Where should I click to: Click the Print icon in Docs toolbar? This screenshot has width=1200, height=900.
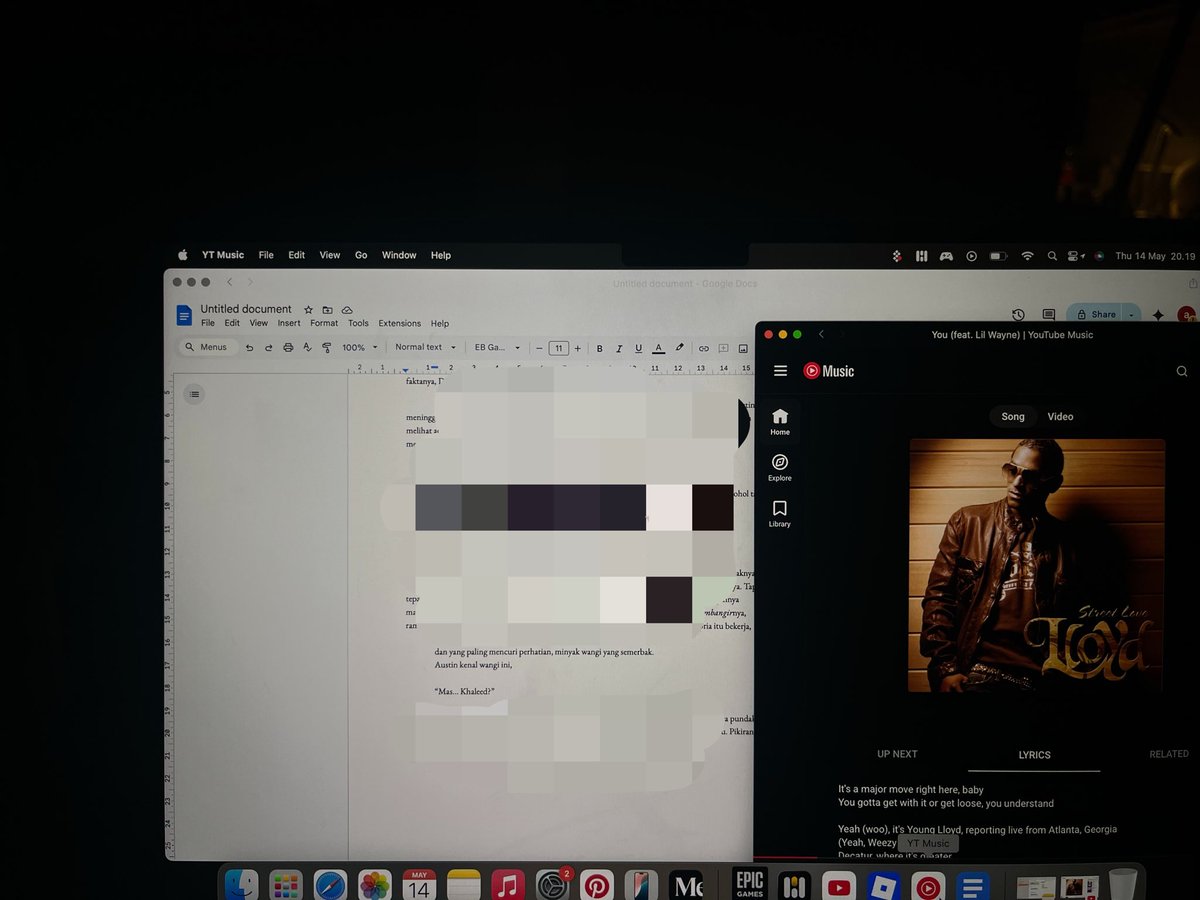[288, 348]
